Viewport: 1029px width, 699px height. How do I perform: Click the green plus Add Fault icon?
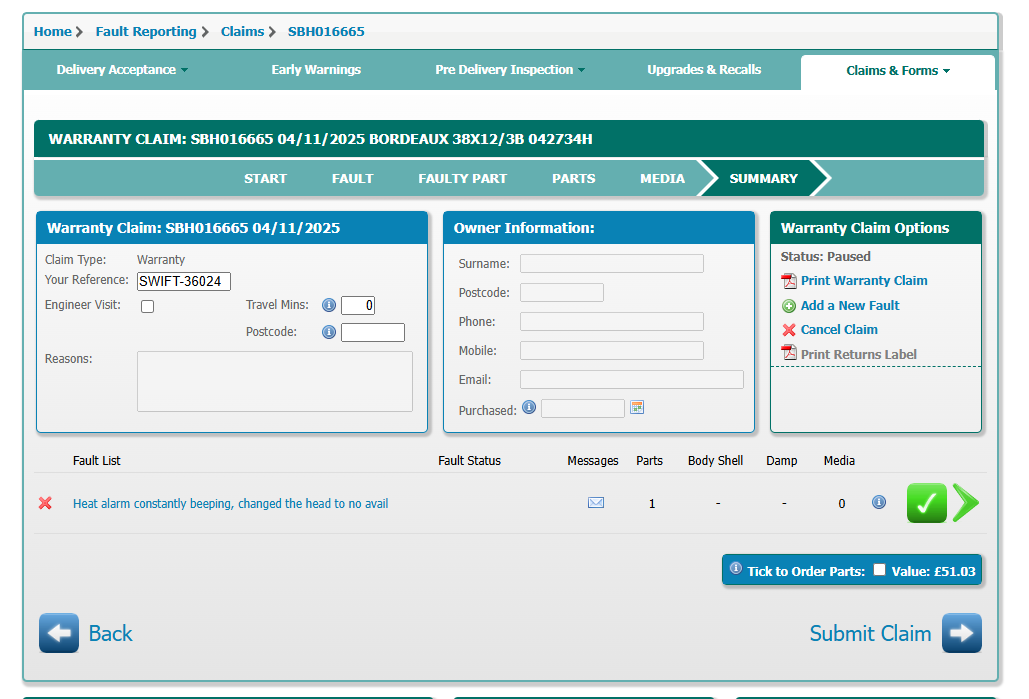[x=789, y=306]
